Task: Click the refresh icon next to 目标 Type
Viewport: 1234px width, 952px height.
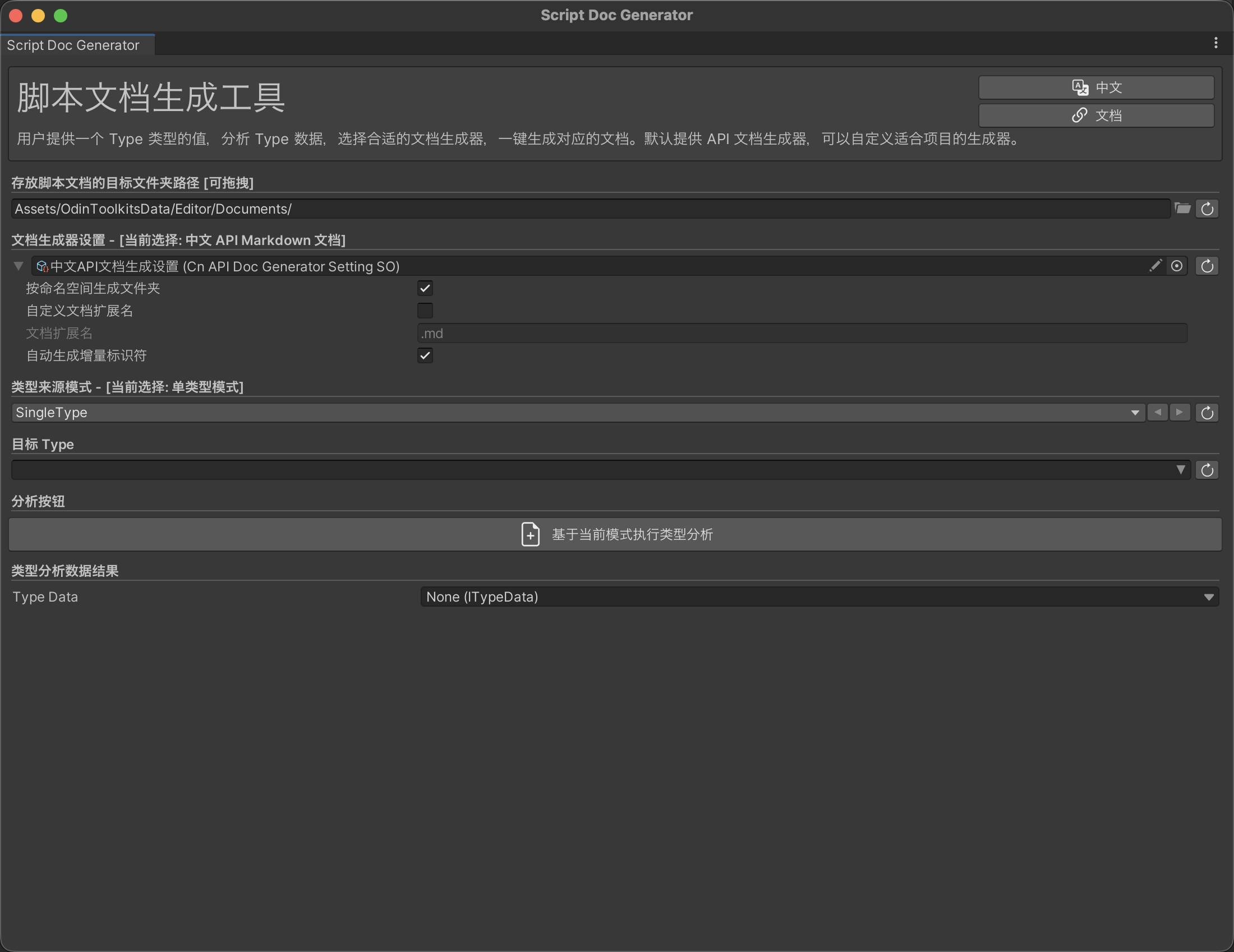Action: [x=1207, y=469]
